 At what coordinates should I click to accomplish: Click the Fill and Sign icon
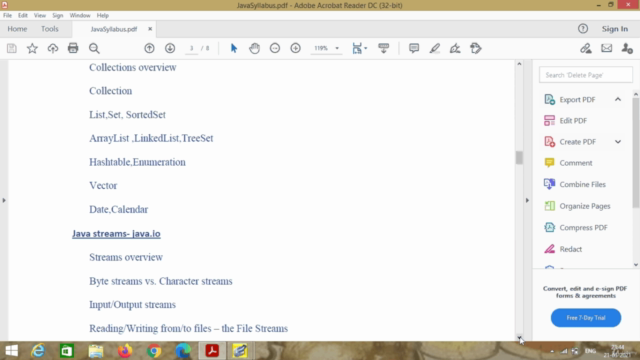click(x=455, y=48)
